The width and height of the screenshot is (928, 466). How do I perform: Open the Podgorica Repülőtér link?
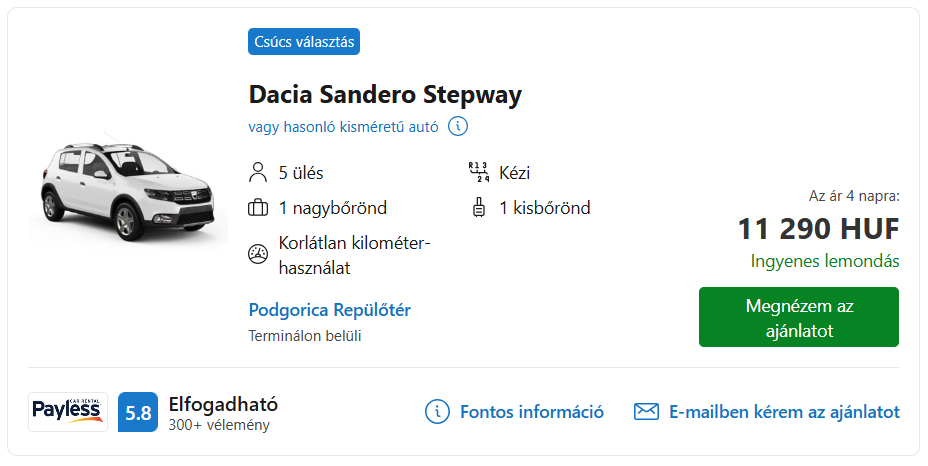(x=330, y=310)
